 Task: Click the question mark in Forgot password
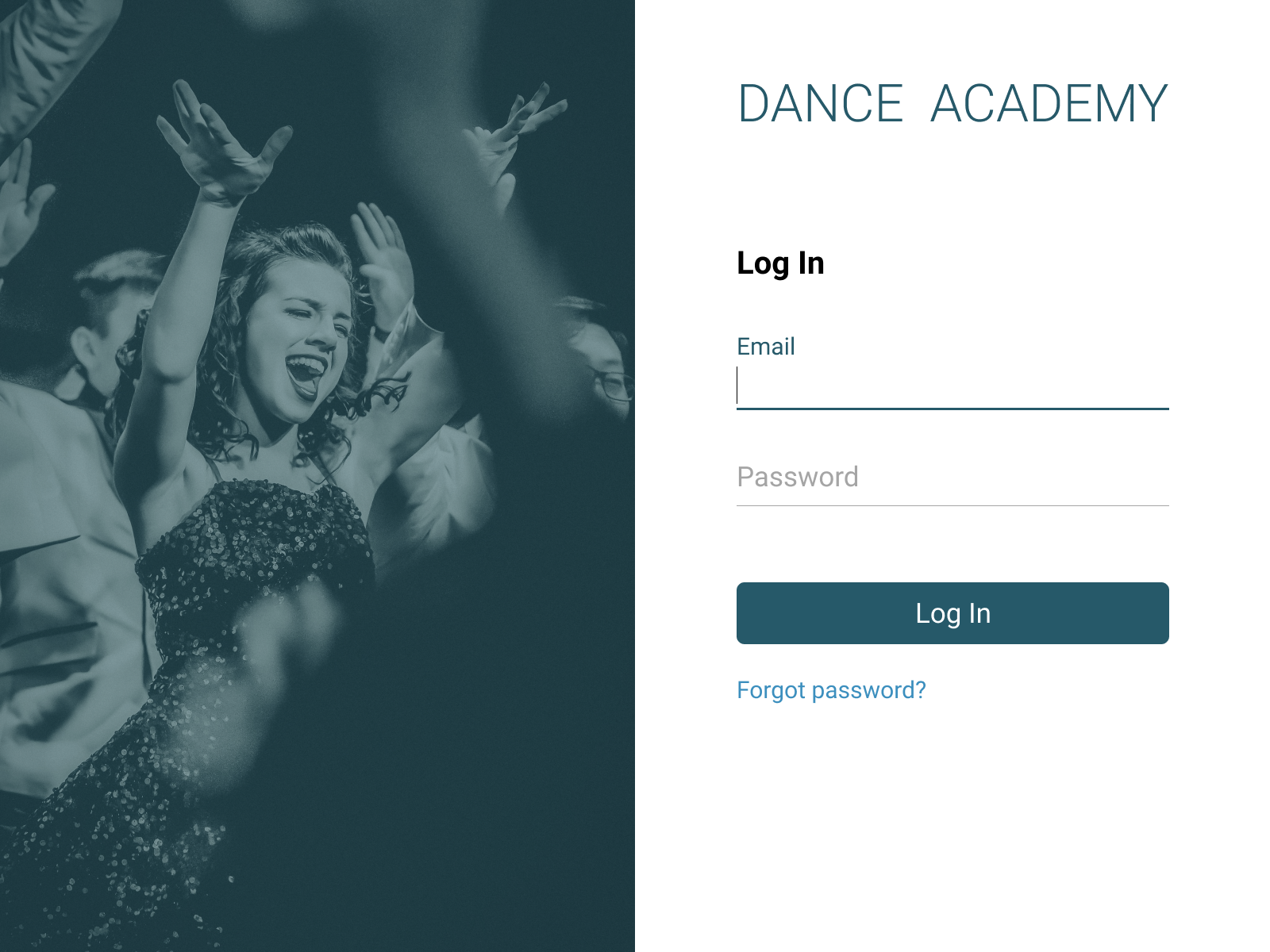pos(920,689)
